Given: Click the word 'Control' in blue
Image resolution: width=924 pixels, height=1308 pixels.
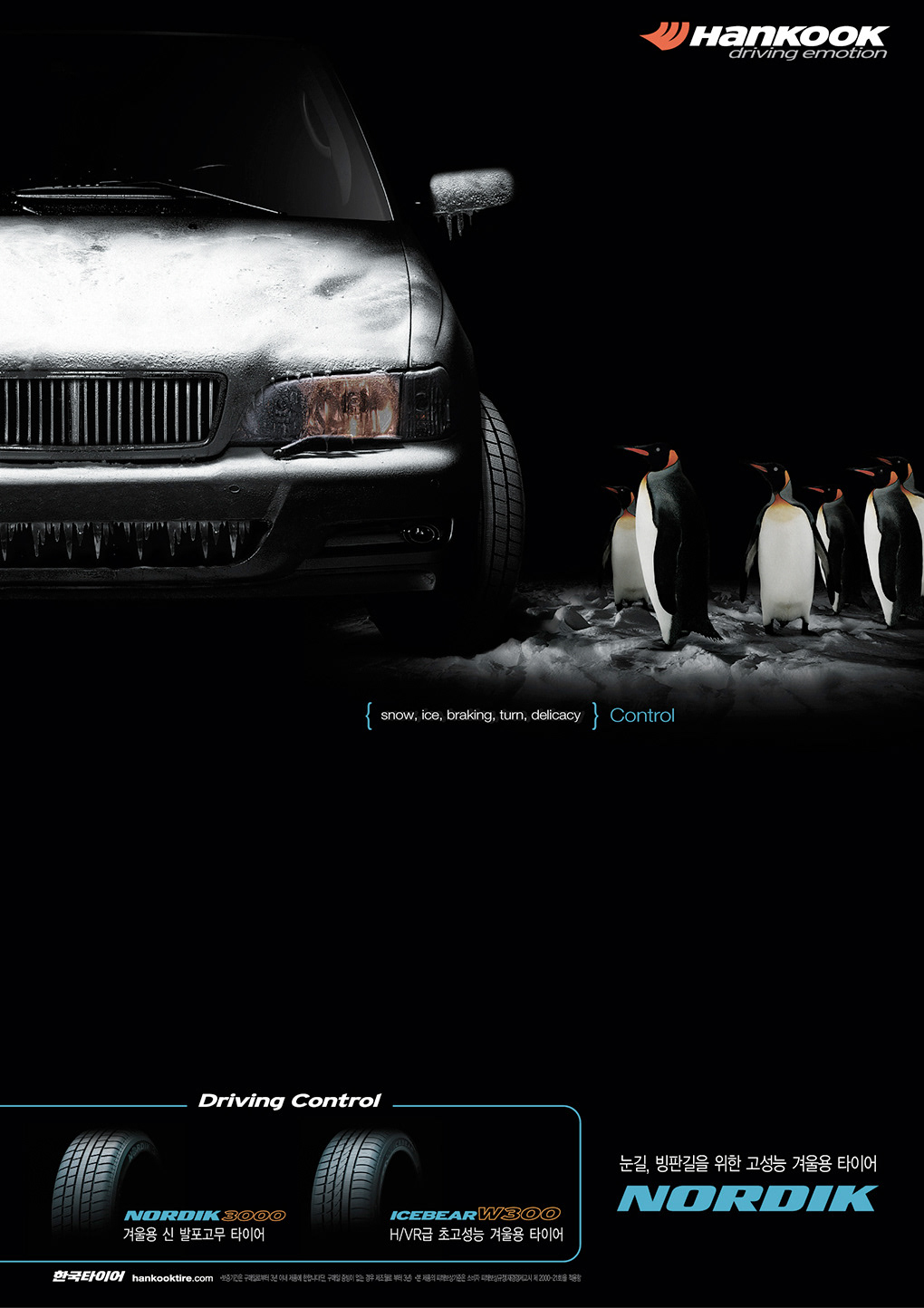Looking at the screenshot, I should point(642,716).
